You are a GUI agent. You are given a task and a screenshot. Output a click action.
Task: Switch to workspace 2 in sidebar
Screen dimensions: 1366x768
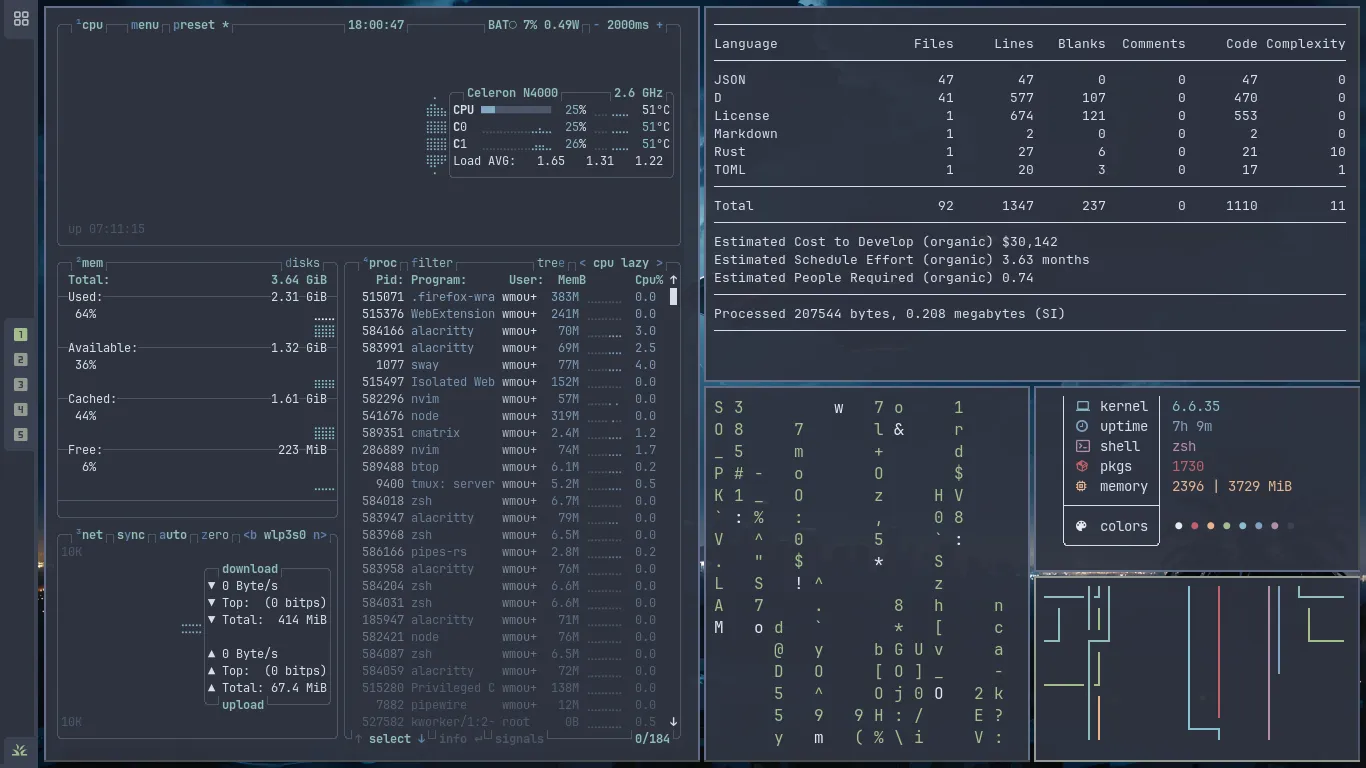click(x=20, y=359)
